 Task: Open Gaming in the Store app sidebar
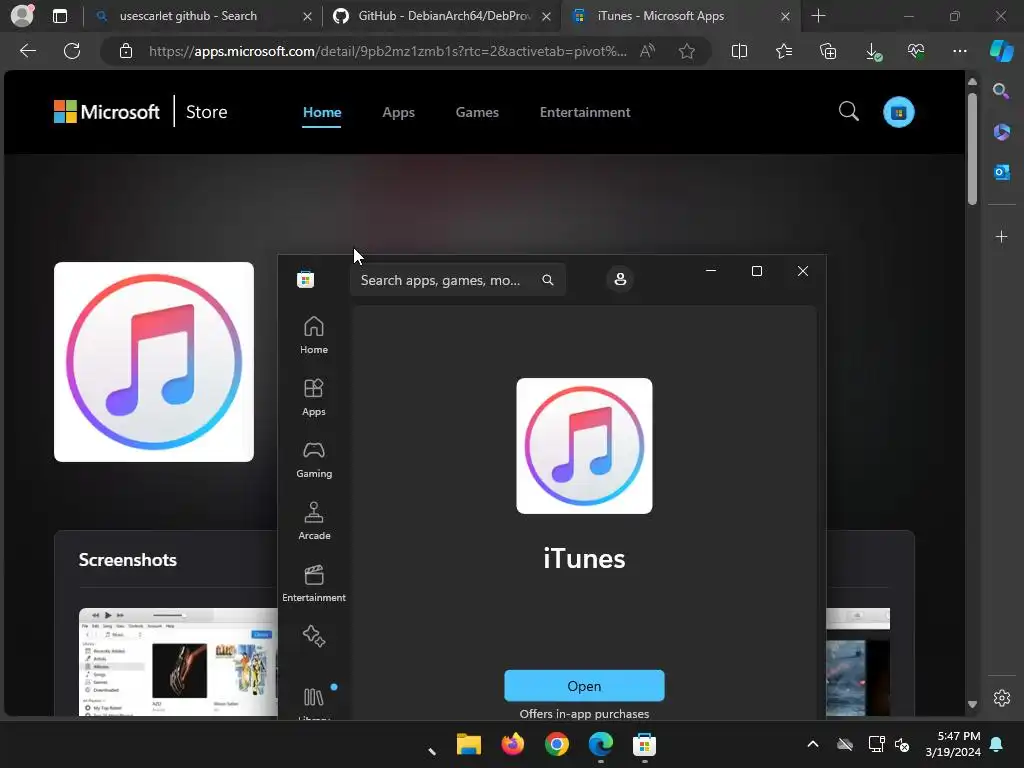313,459
